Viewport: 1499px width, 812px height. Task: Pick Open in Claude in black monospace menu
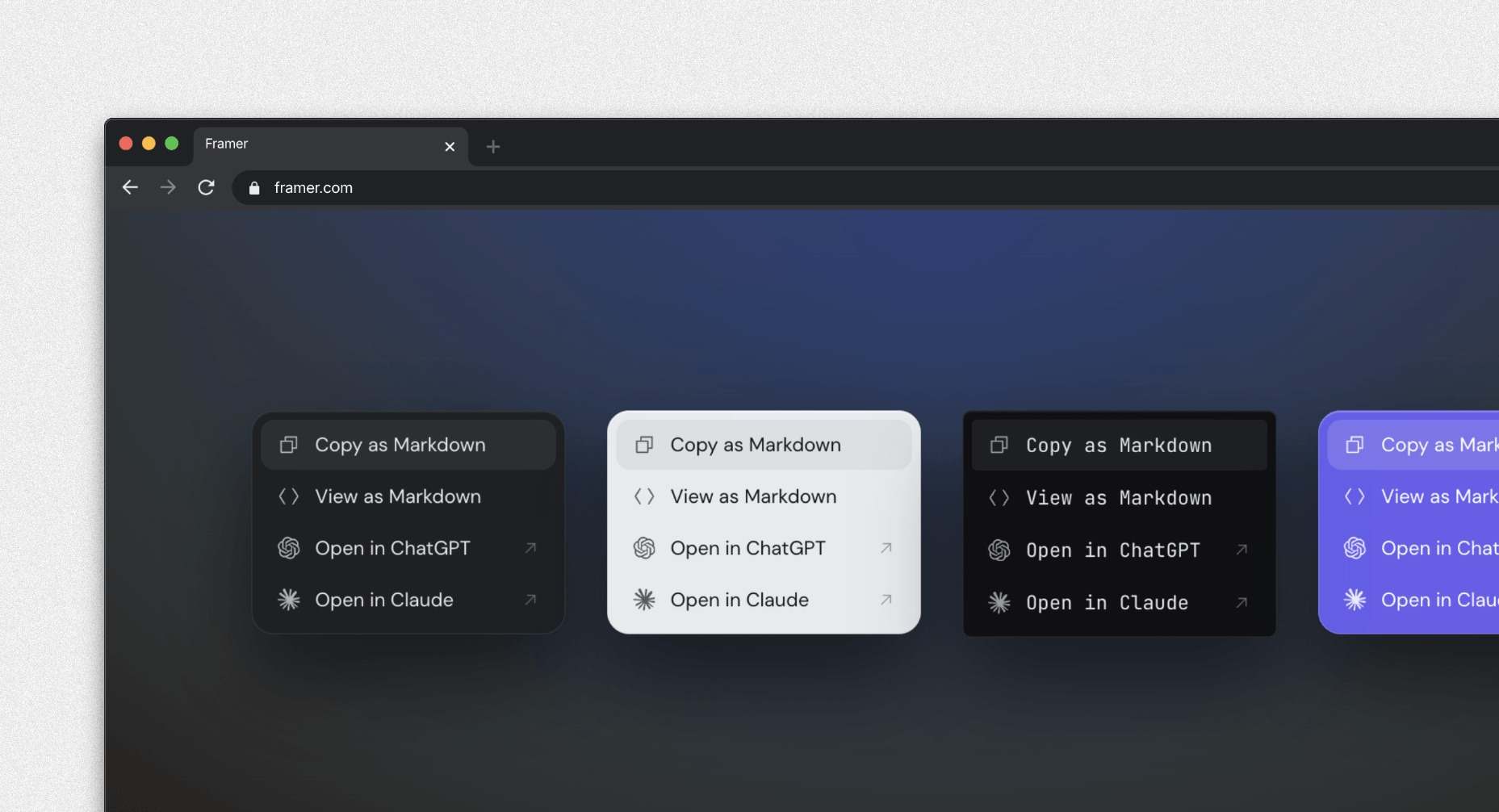tap(1120, 603)
